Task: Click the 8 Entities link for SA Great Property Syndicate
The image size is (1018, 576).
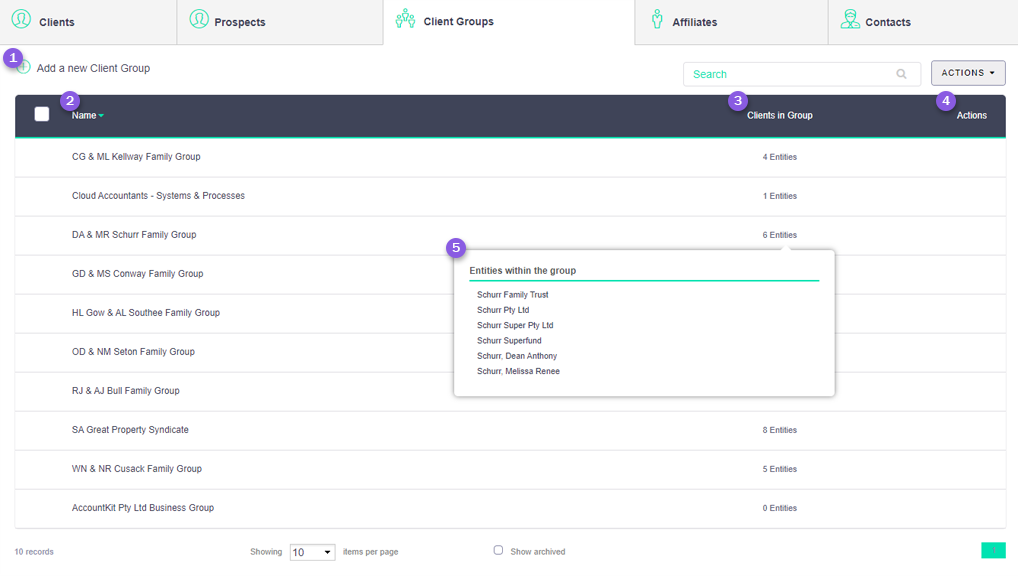Action: (779, 429)
